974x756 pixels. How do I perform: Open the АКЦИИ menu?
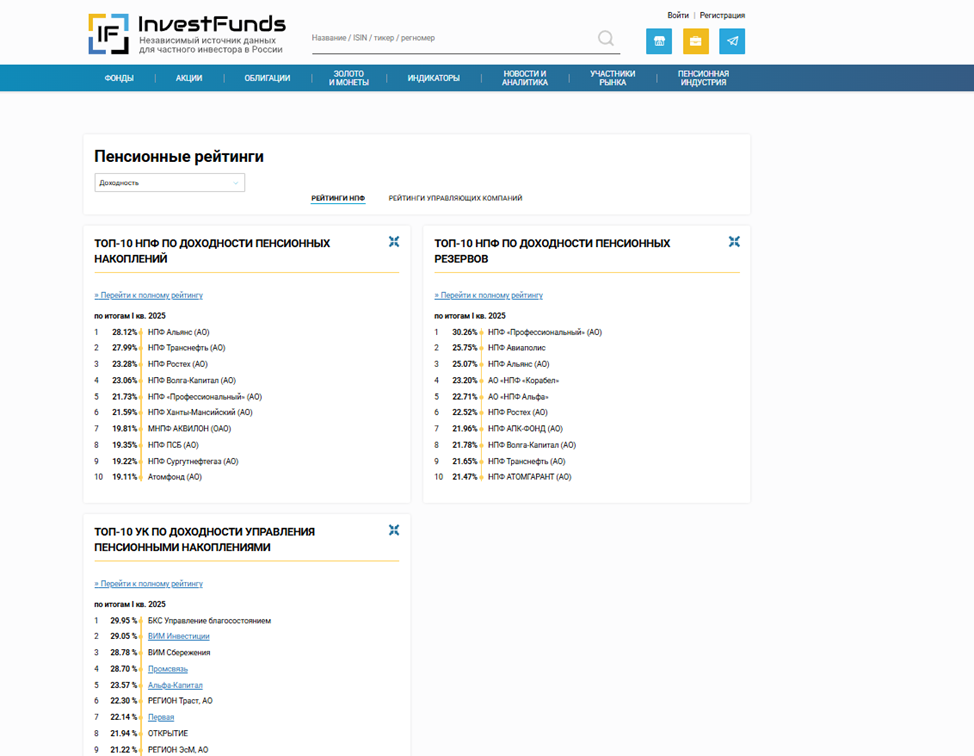(x=189, y=78)
